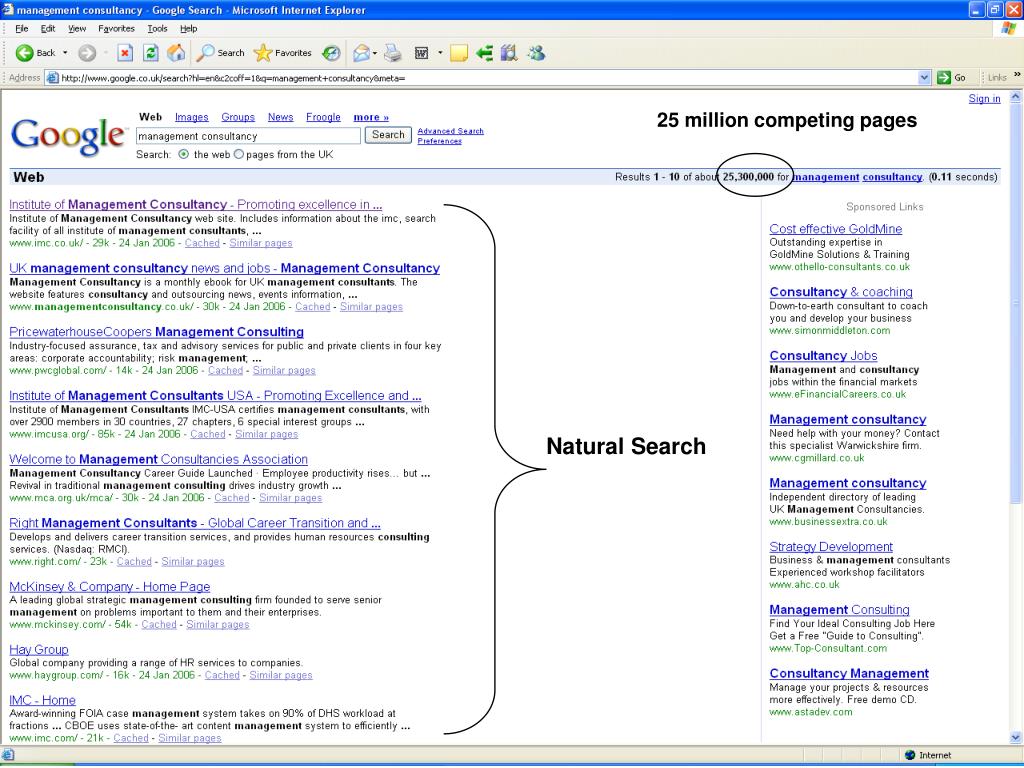Switch to Google News tab
Viewport: 1024px width, 768px height.
point(280,117)
